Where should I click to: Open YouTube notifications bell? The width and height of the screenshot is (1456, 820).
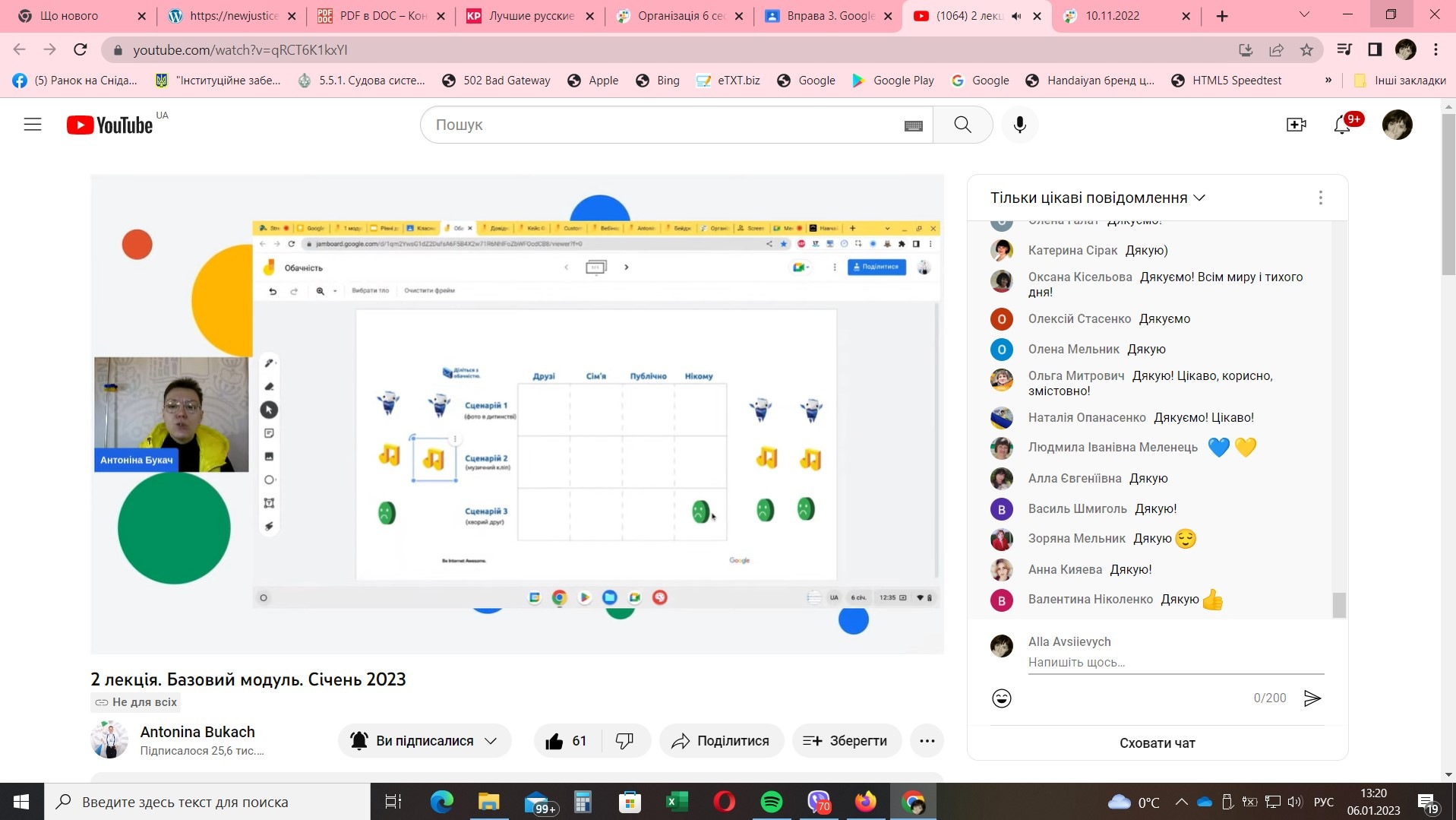click(1342, 125)
